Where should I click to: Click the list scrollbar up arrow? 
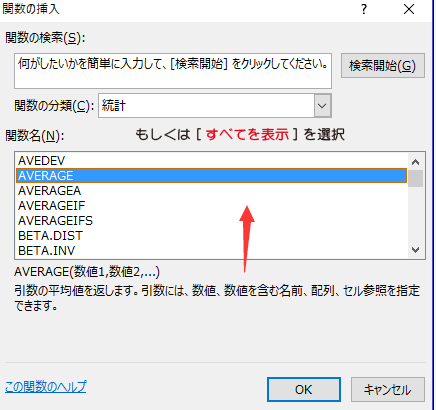(x=416, y=162)
